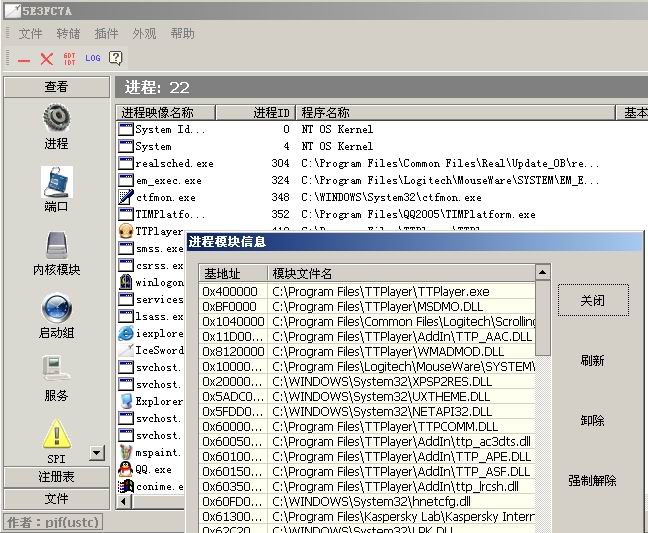Select module row WMADMOD.DLL
648x533 pixels.
coord(367,352)
